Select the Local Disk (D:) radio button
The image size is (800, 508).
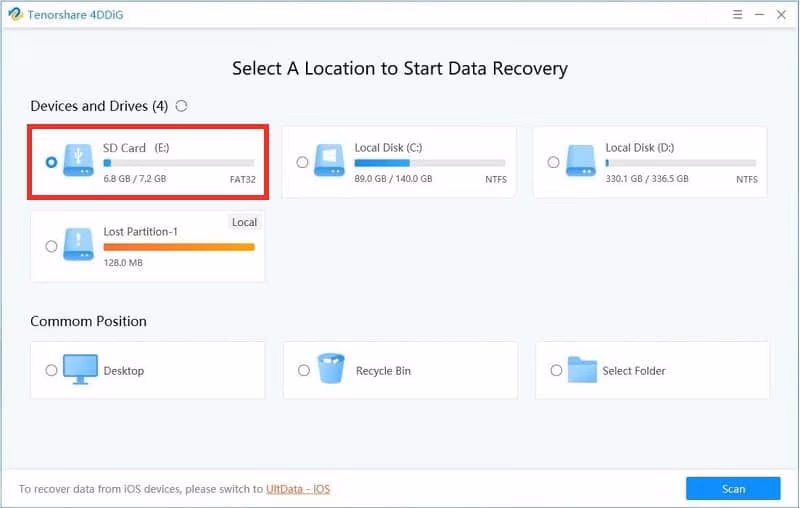[553, 162]
